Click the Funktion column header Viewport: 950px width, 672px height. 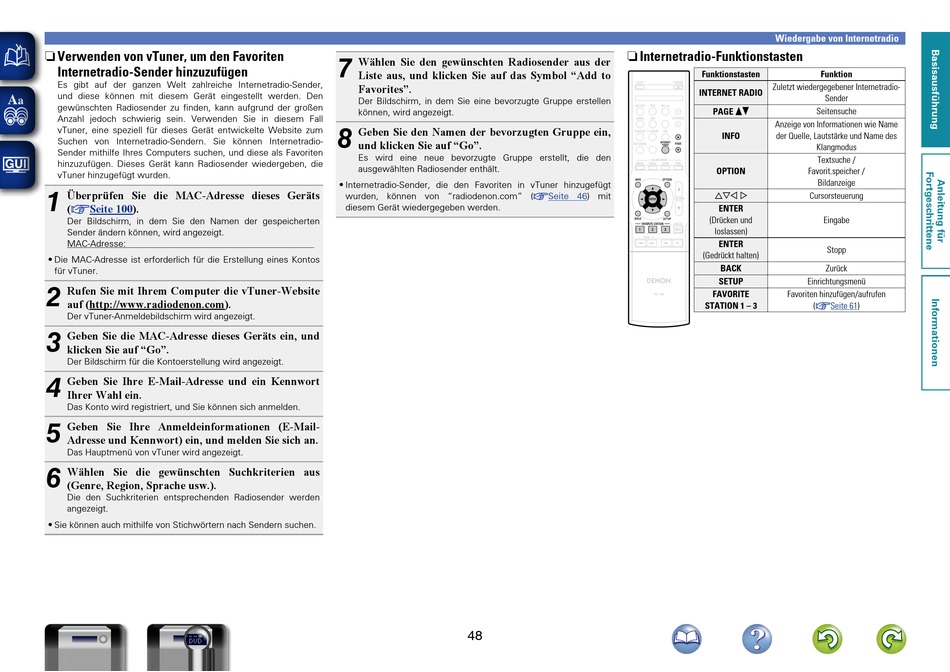pyautogui.click(x=836, y=74)
